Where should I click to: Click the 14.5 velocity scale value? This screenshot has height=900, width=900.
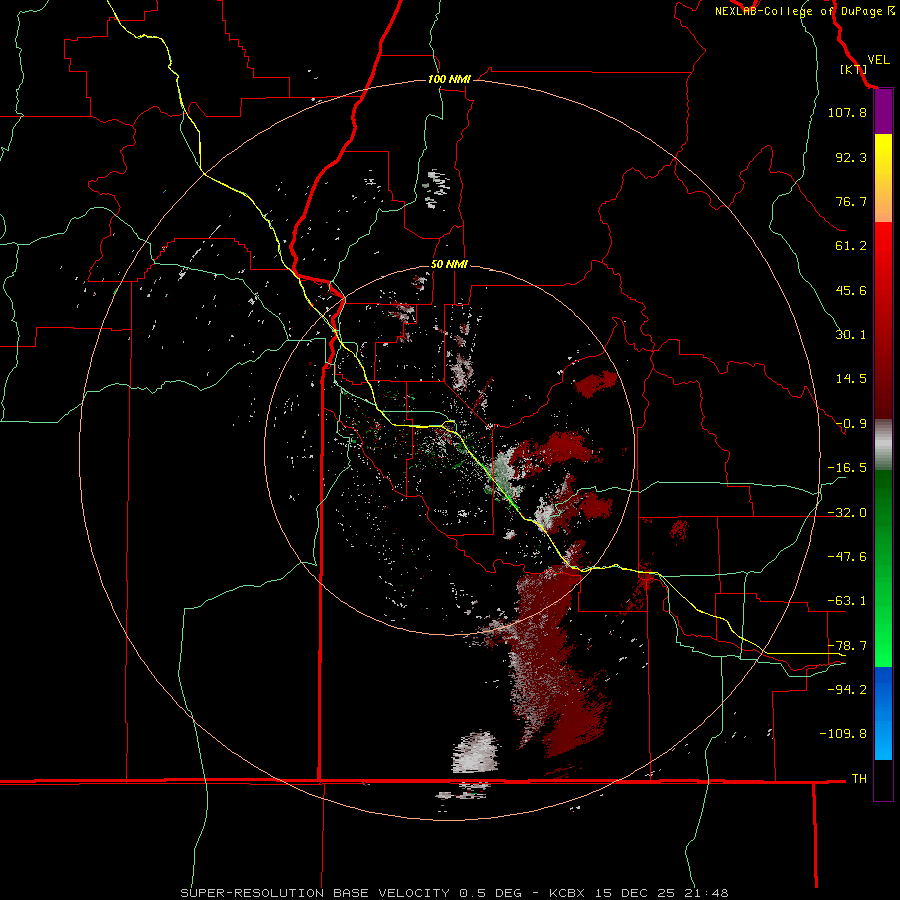851,379
